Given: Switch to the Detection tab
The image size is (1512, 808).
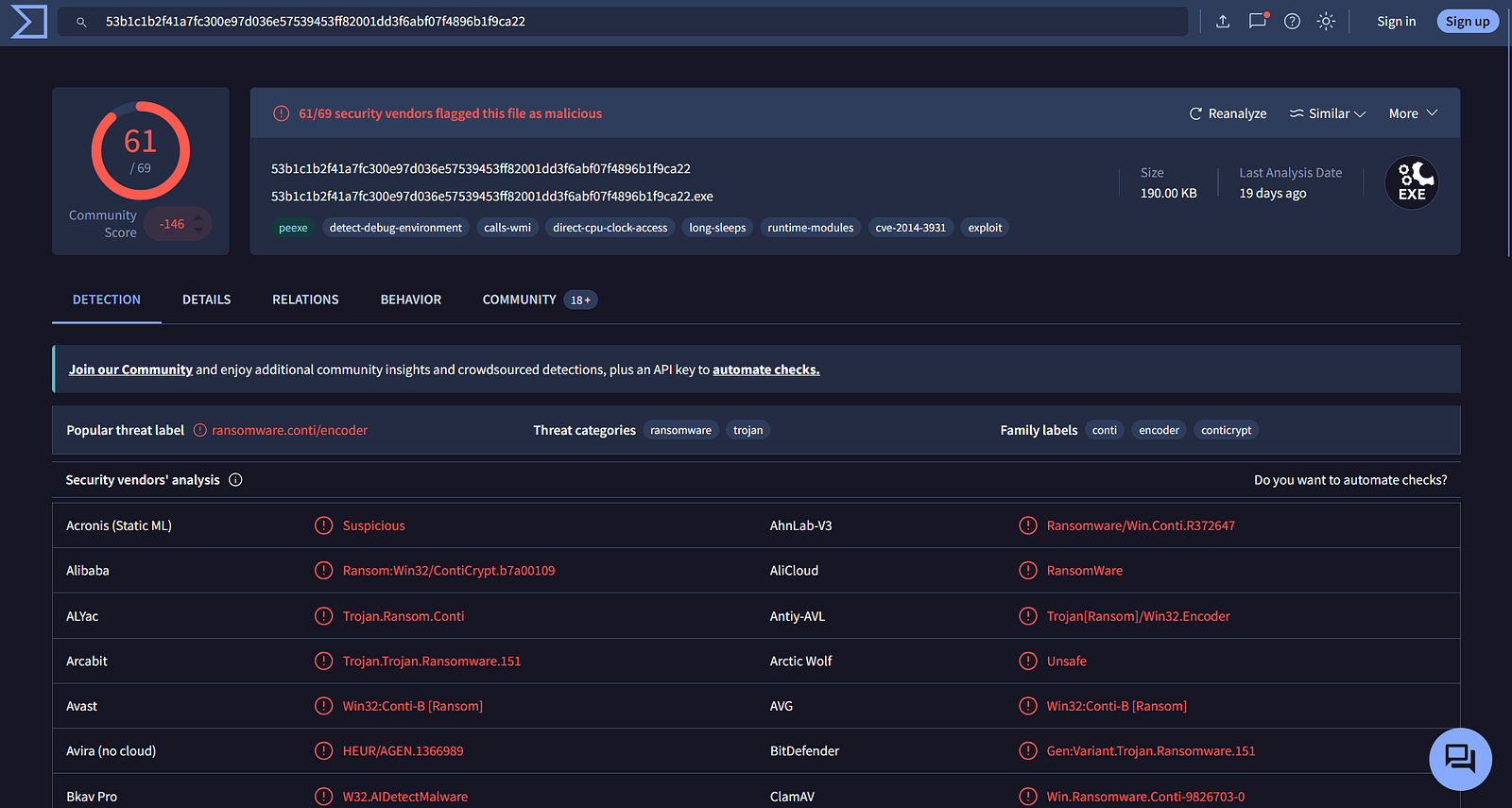Looking at the screenshot, I should [107, 300].
